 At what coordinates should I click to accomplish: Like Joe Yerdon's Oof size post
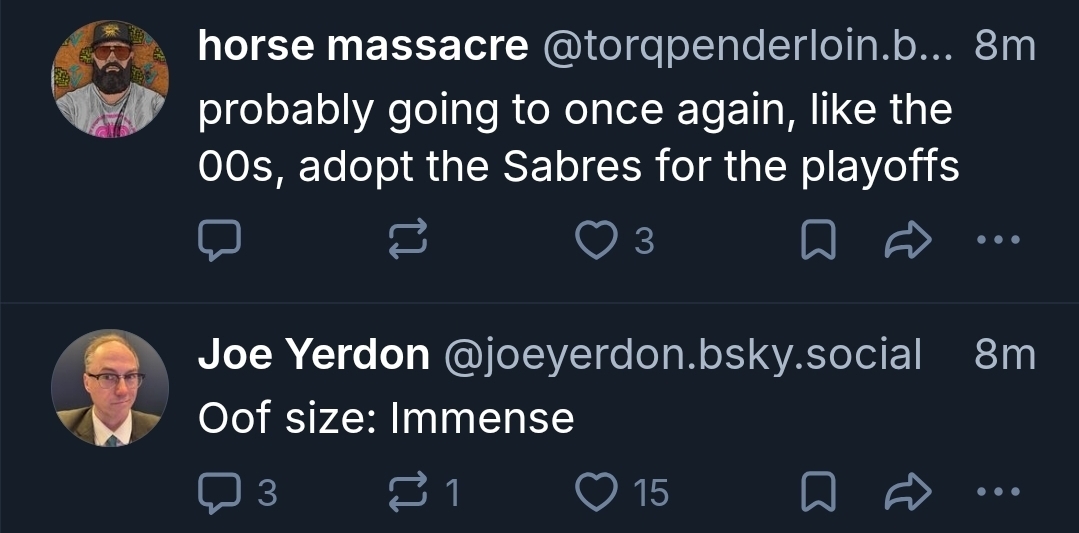[x=598, y=491]
